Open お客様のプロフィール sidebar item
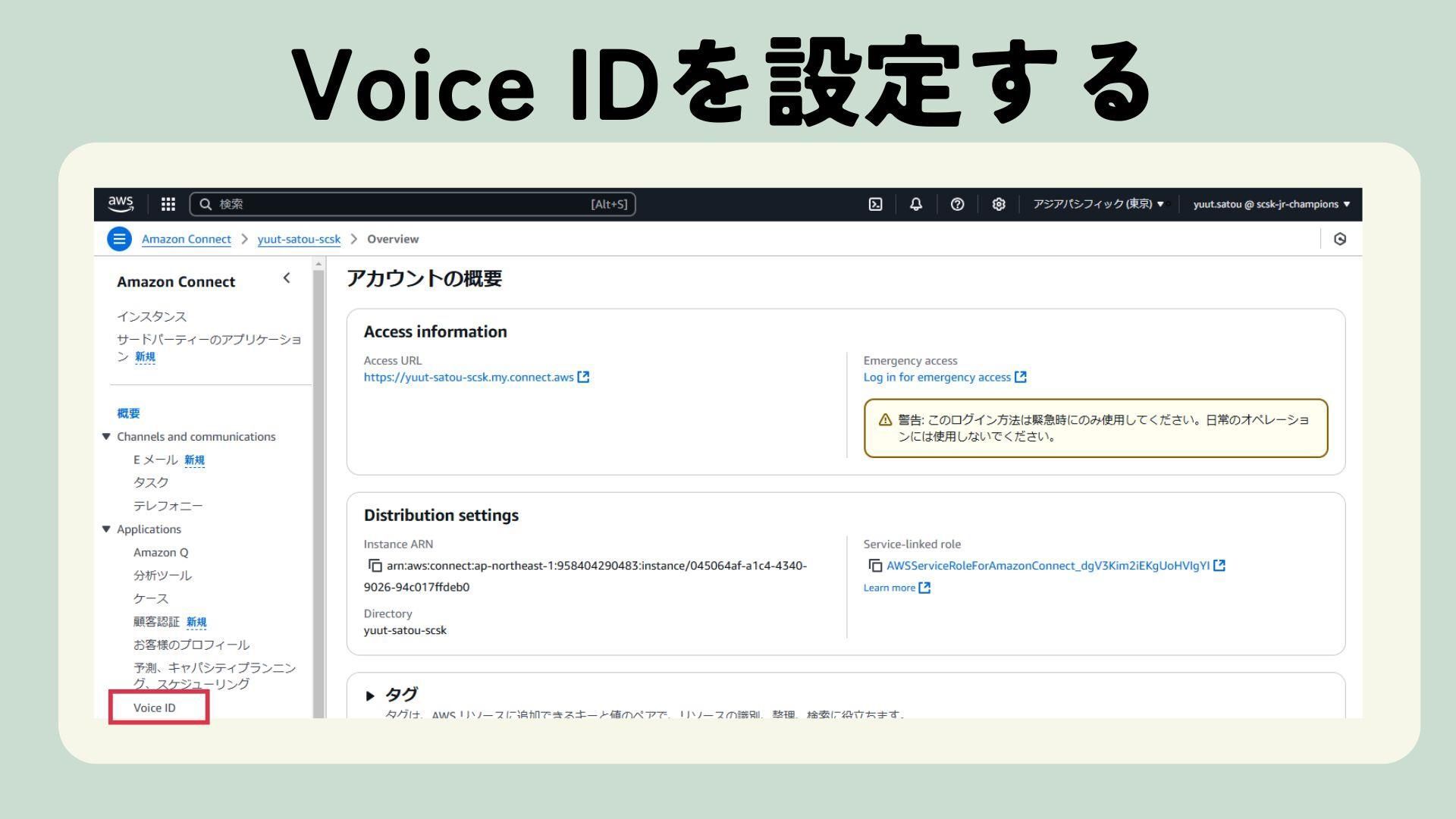 click(191, 645)
